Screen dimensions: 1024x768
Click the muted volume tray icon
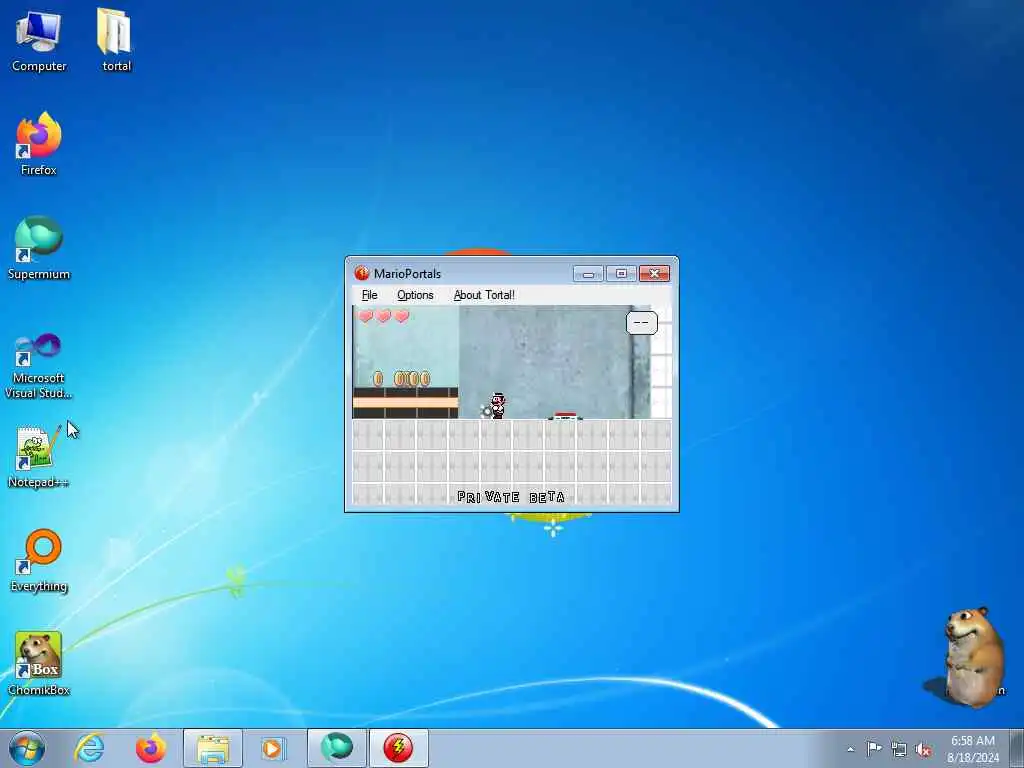pyautogui.click(x=923, y=749)
